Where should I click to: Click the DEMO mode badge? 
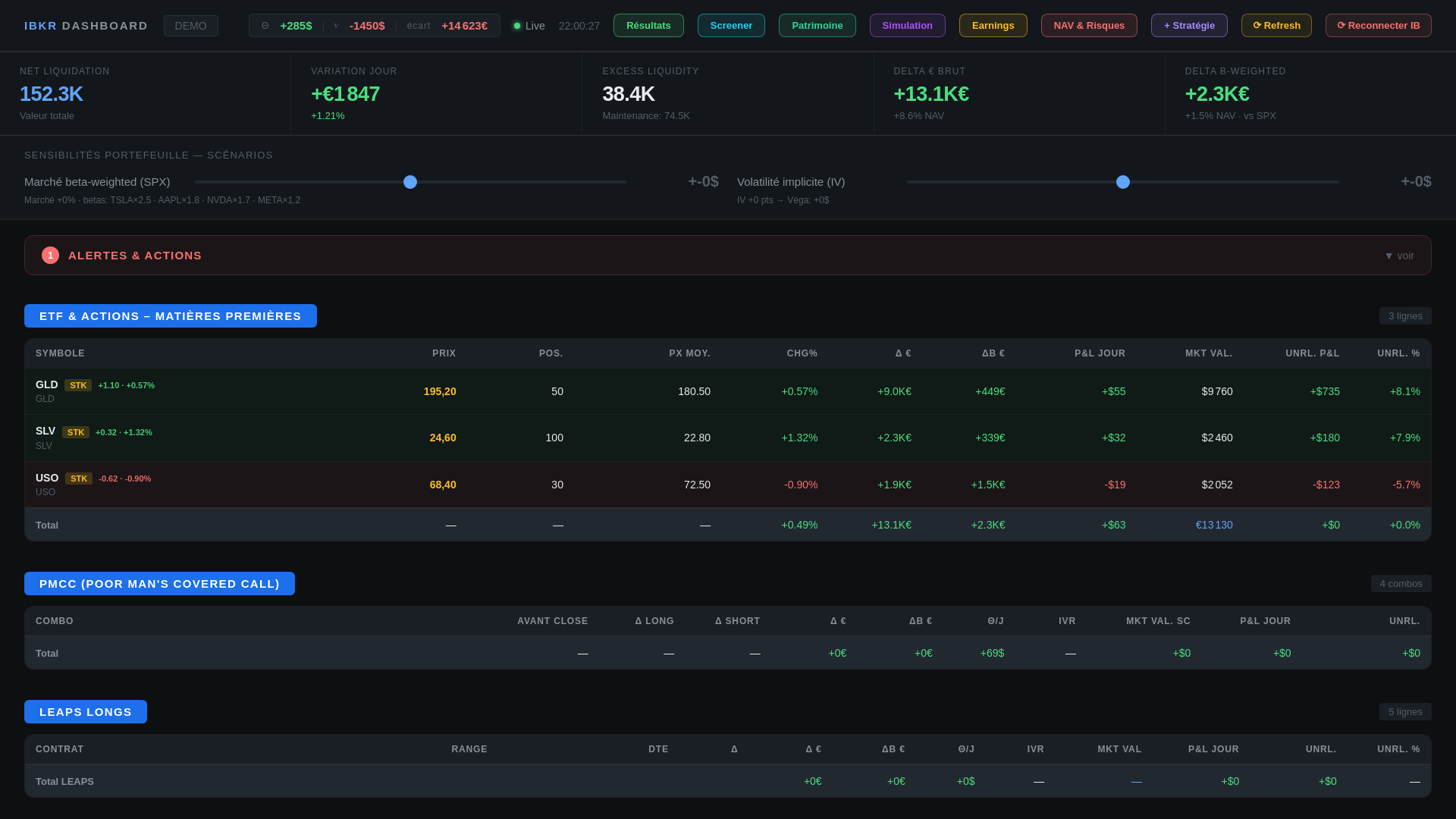(190, 26)
